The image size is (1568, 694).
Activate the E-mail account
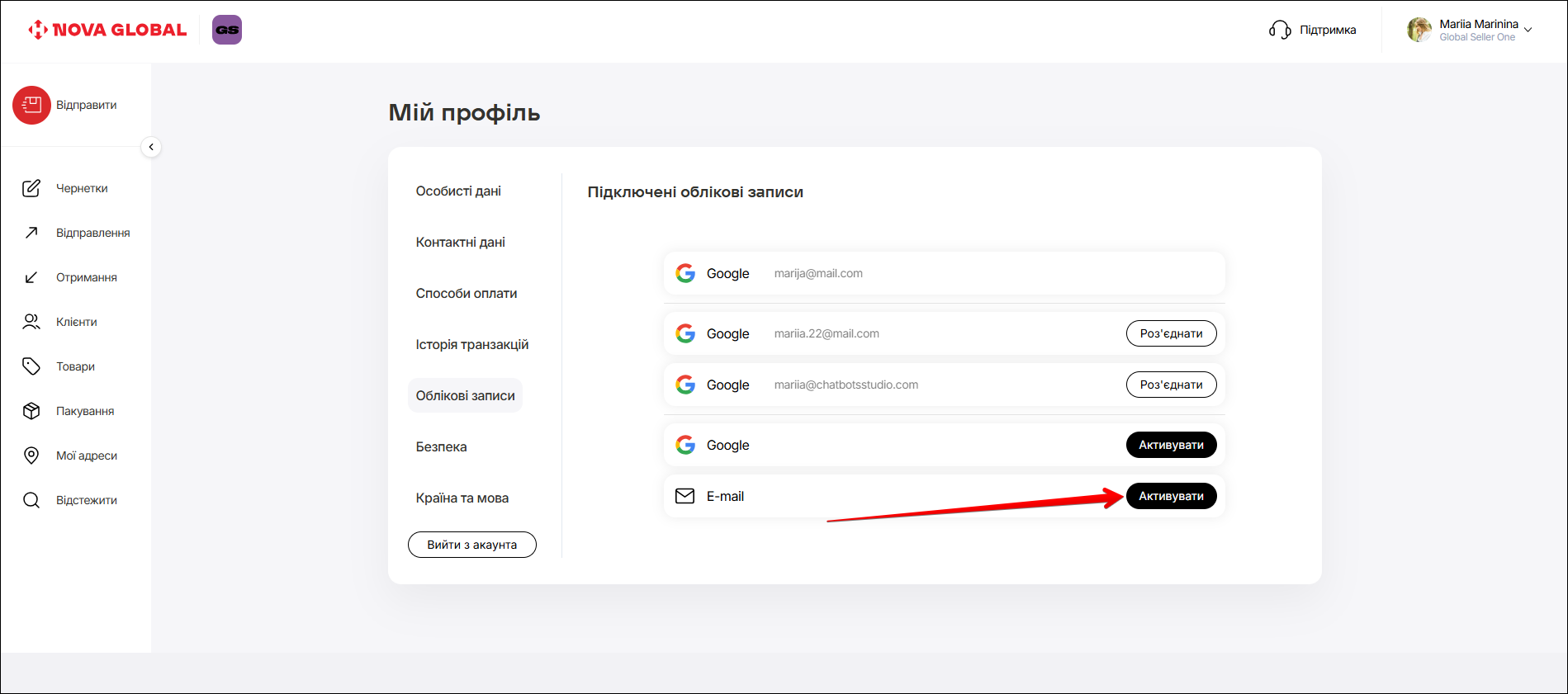pyautogui.click(x=1171, y=496)
